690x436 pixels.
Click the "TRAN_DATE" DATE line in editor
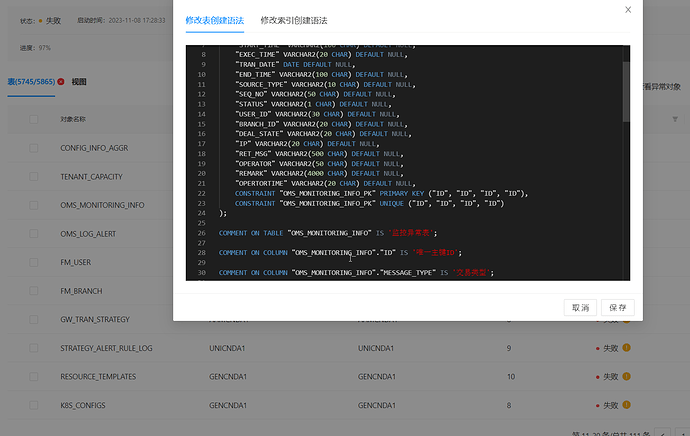(295, 65)
